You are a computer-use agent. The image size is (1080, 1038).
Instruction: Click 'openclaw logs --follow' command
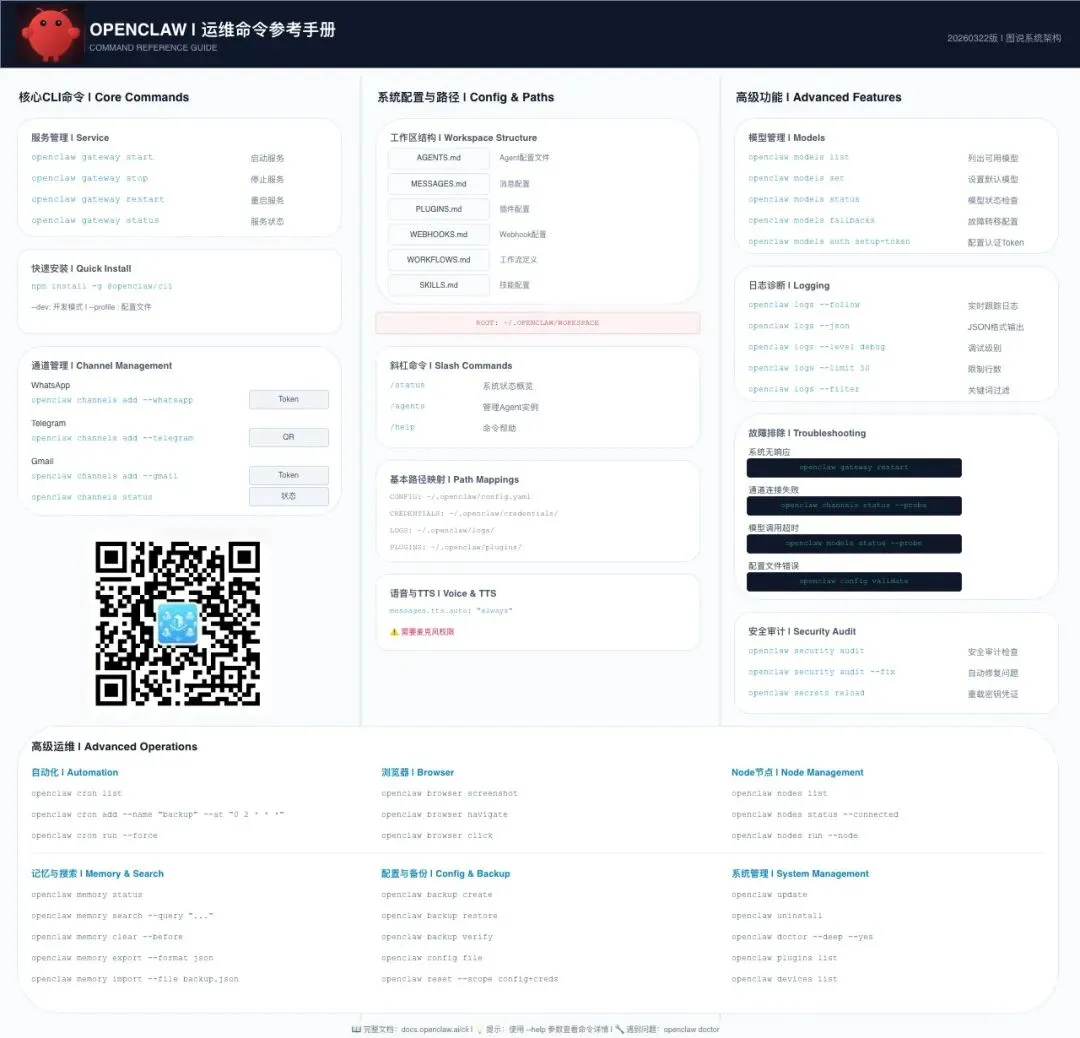804,305
